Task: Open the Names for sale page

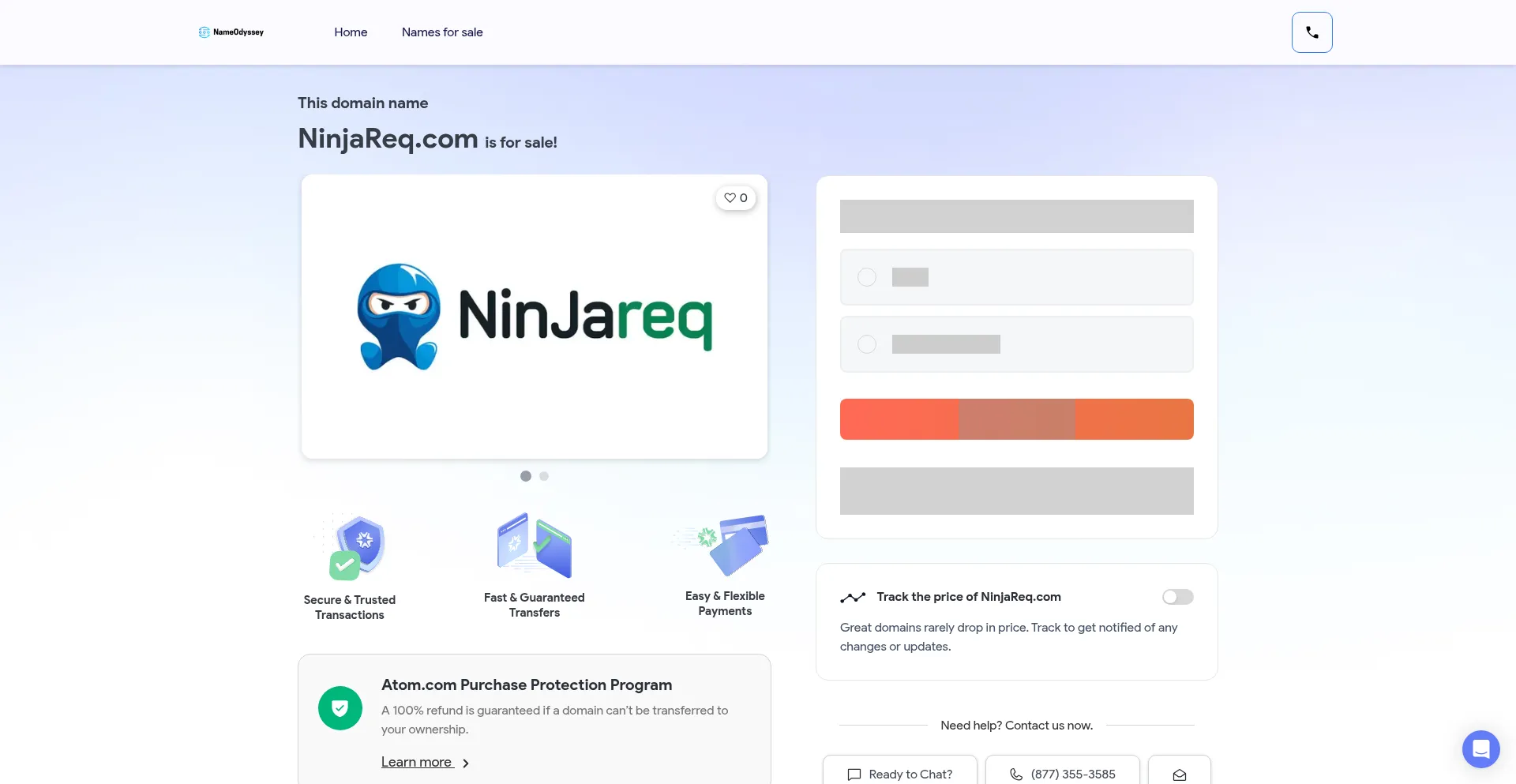Action: point(442,32)
